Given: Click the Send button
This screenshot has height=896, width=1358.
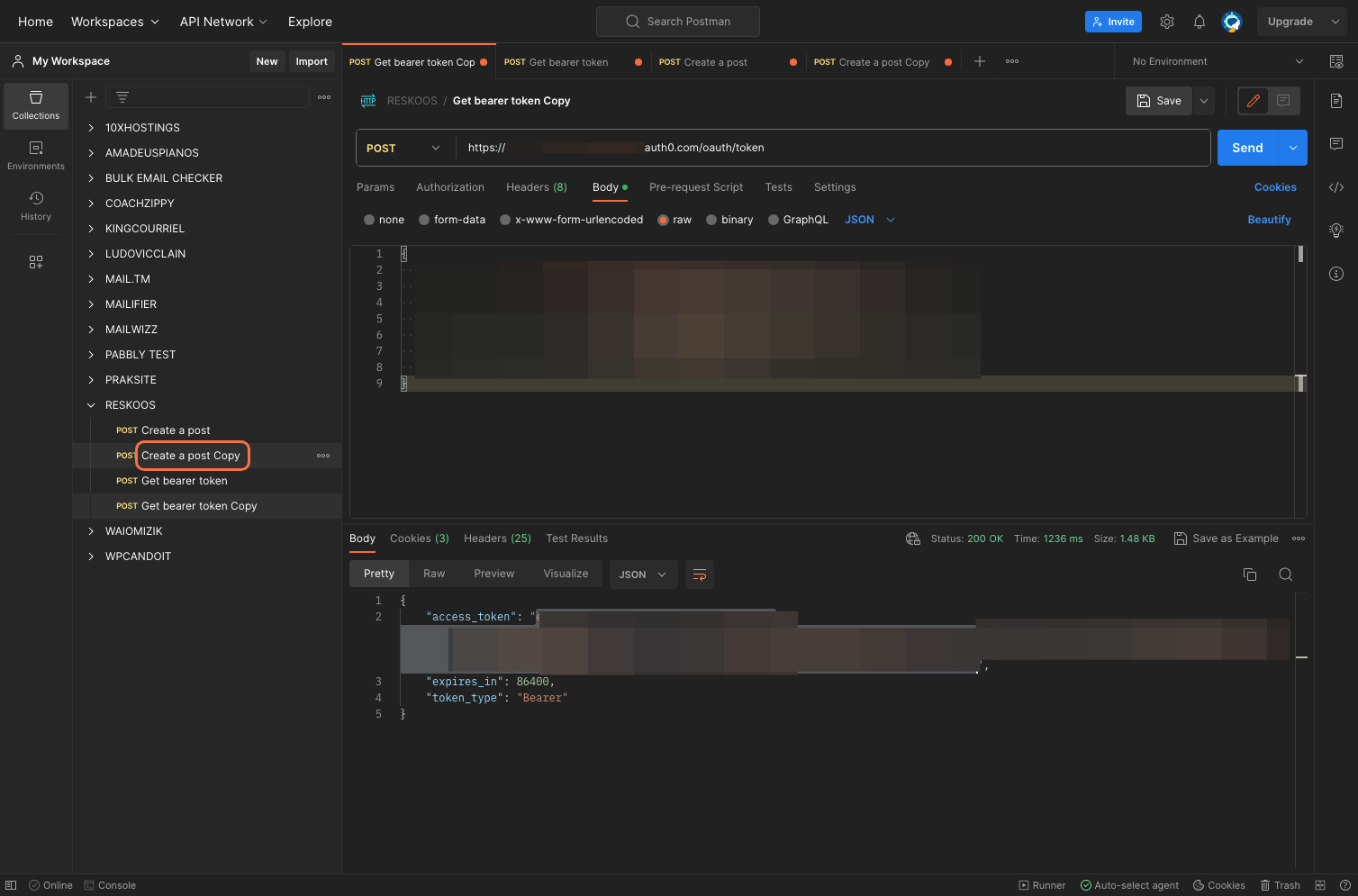Looking at the screenshot, I should coord(1248,148).
